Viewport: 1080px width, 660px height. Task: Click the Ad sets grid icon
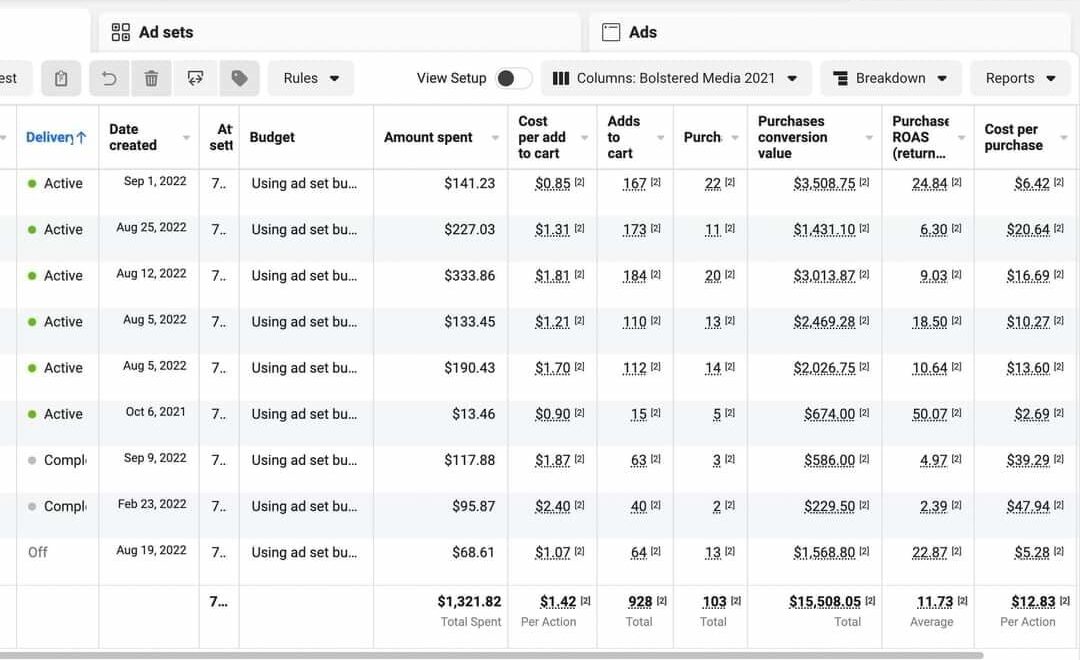coord(121,32)
